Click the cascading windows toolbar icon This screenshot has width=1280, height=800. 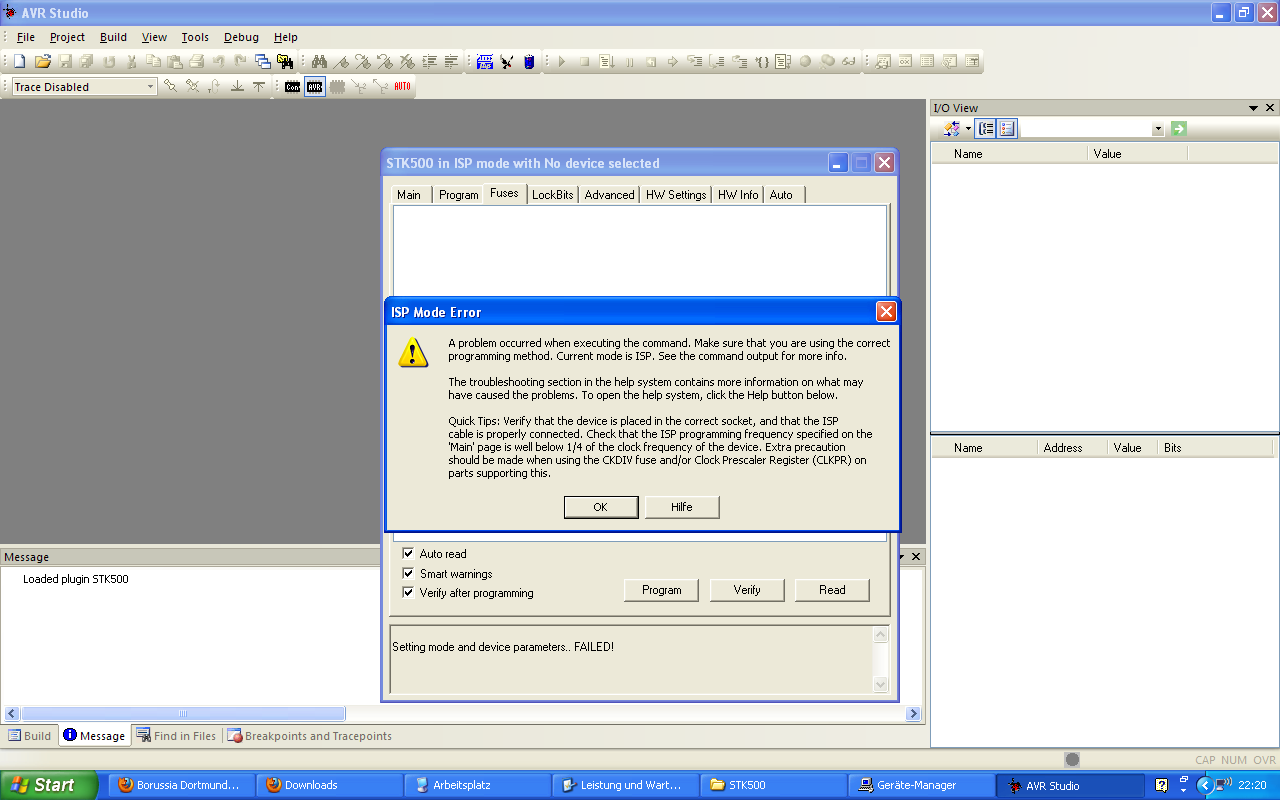(262, 62)
